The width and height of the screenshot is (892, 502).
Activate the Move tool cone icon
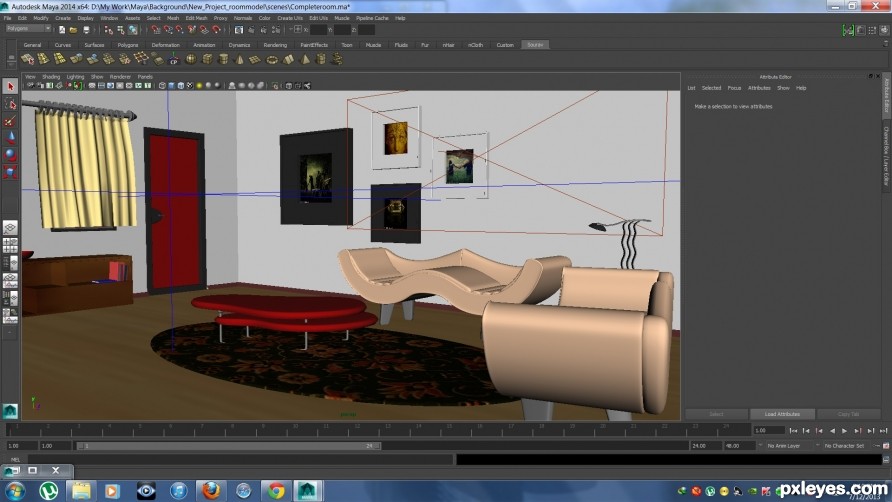point(10,138)
